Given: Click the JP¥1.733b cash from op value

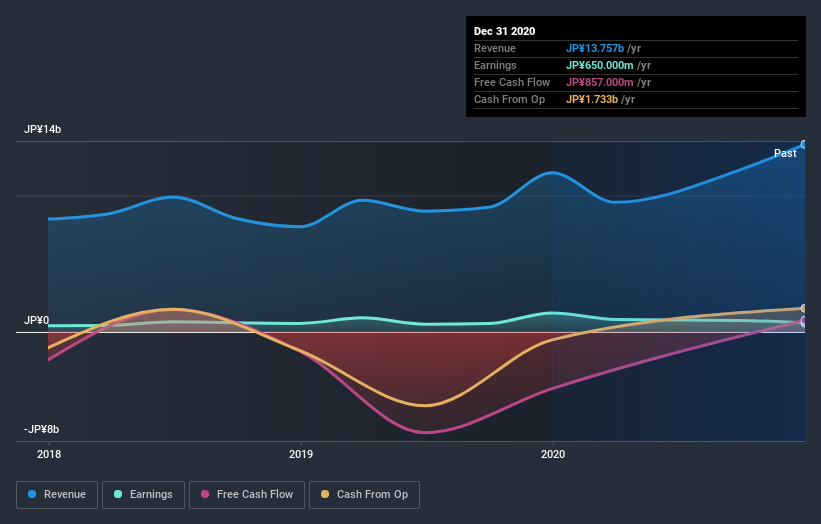Looking at the screenshot, I should click(x=592, y=99).
